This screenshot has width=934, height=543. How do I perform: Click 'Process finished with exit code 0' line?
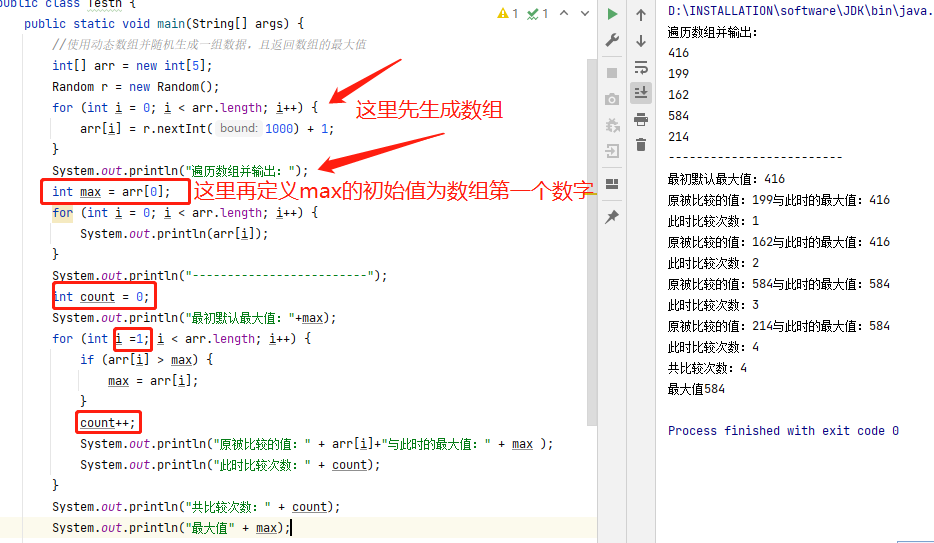pos(783,430)
